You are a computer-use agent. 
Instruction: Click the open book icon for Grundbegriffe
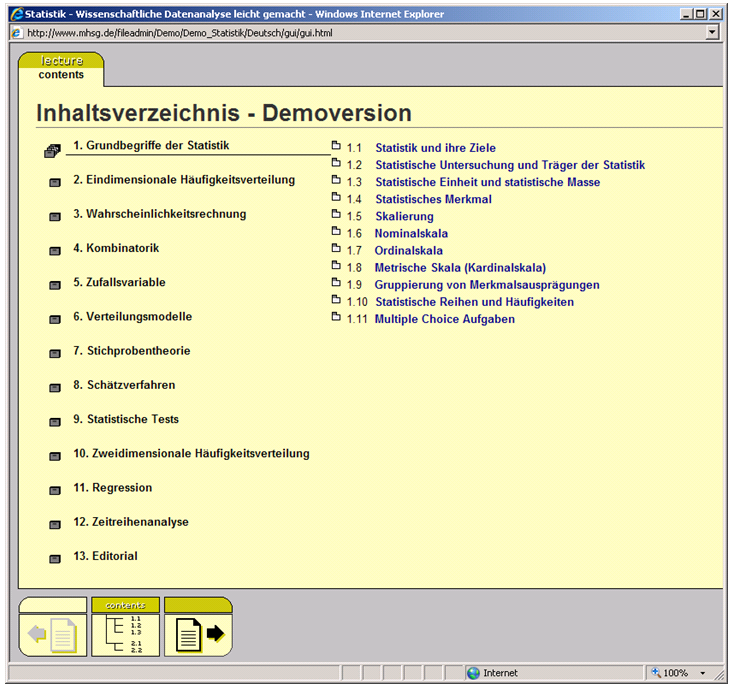click(53, 151)
